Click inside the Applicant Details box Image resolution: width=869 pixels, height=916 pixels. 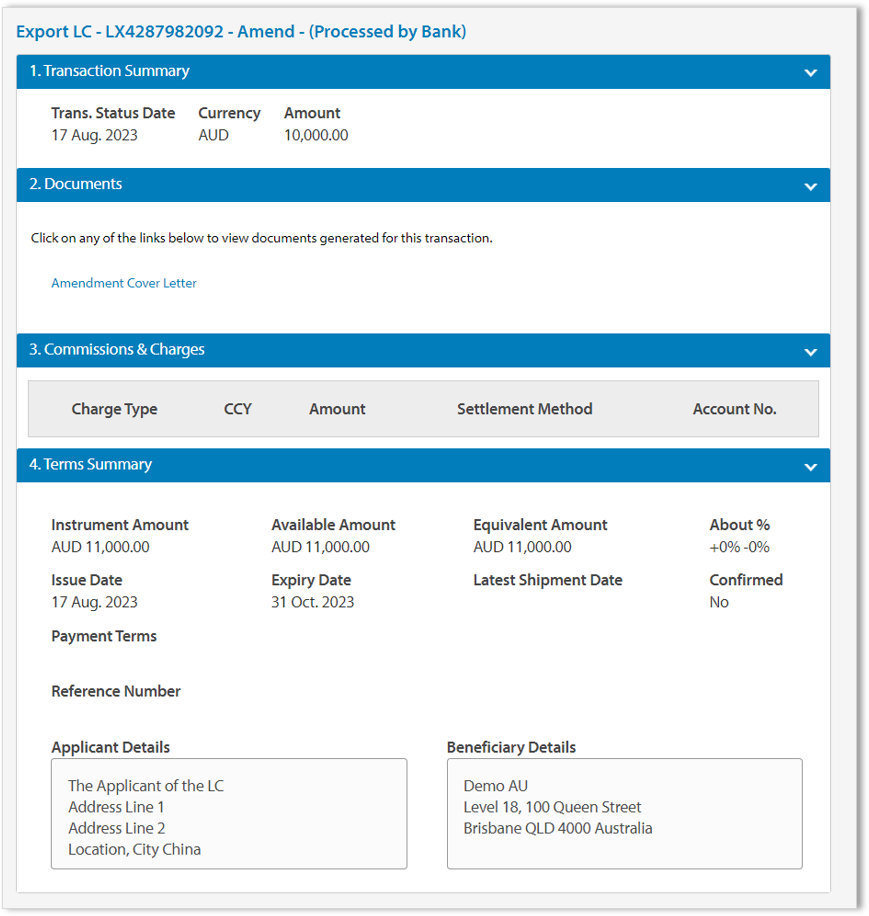[x=229, y=813]
